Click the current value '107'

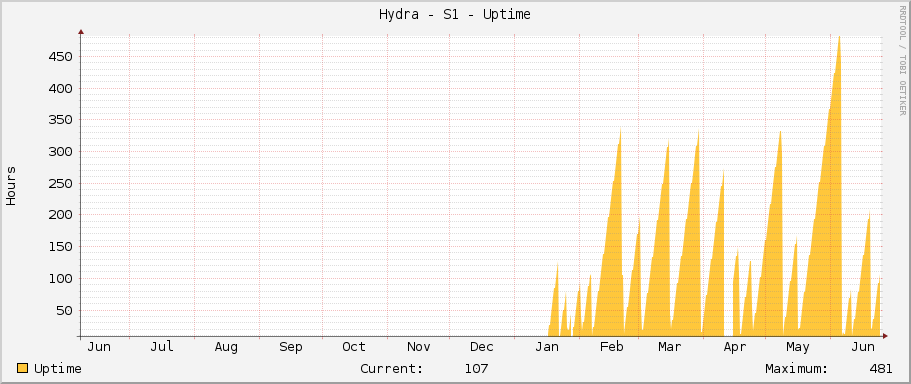(x=476, y=369)
